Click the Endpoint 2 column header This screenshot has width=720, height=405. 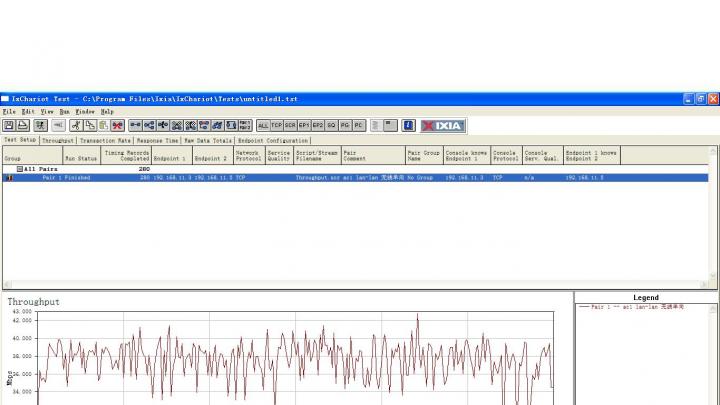213,155
